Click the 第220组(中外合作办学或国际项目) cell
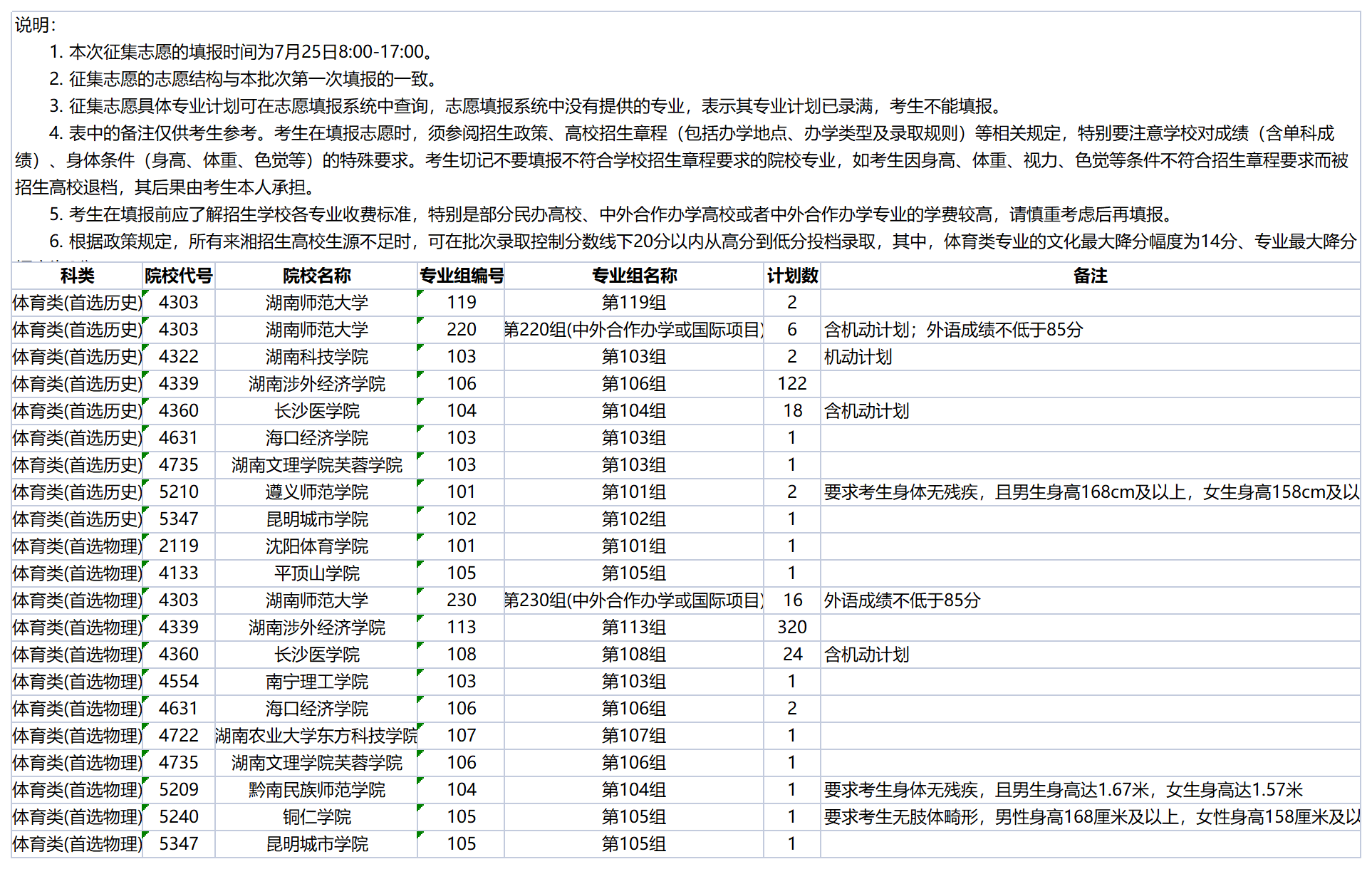This screenshot has height=869, width=1372. pos(634,330)
